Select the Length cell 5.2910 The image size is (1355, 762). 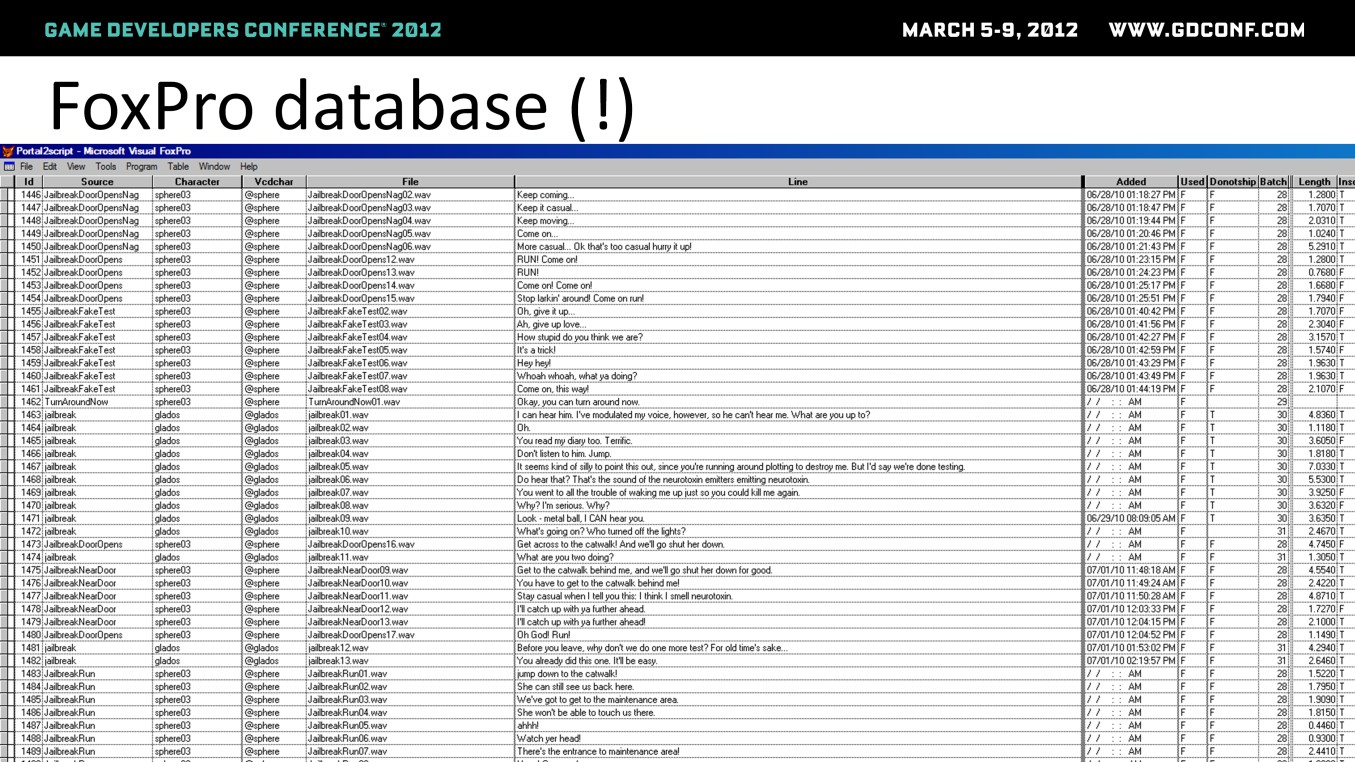[1314, 247]
